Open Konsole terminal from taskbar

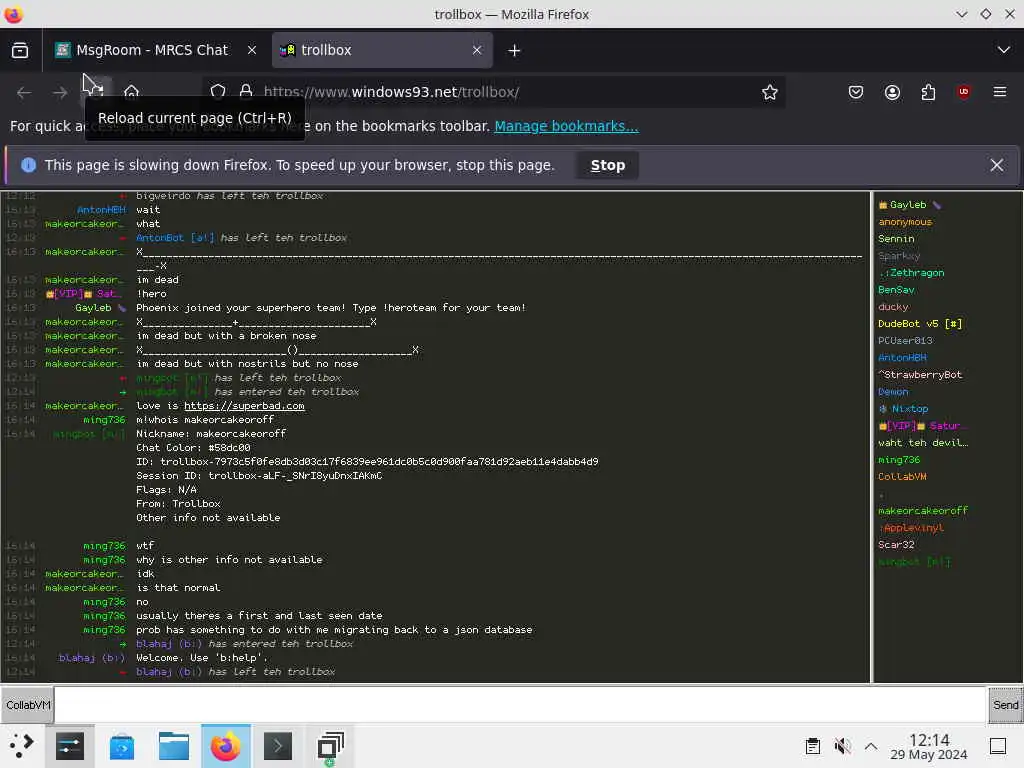(x=278, y=746)
